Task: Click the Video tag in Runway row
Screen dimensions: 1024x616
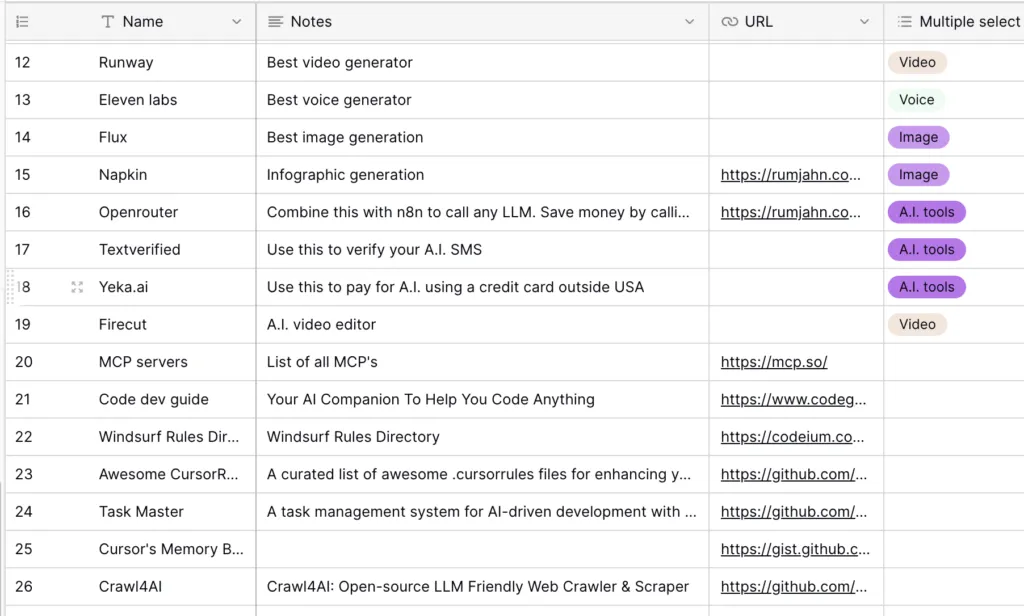Action: pos(917,62)
